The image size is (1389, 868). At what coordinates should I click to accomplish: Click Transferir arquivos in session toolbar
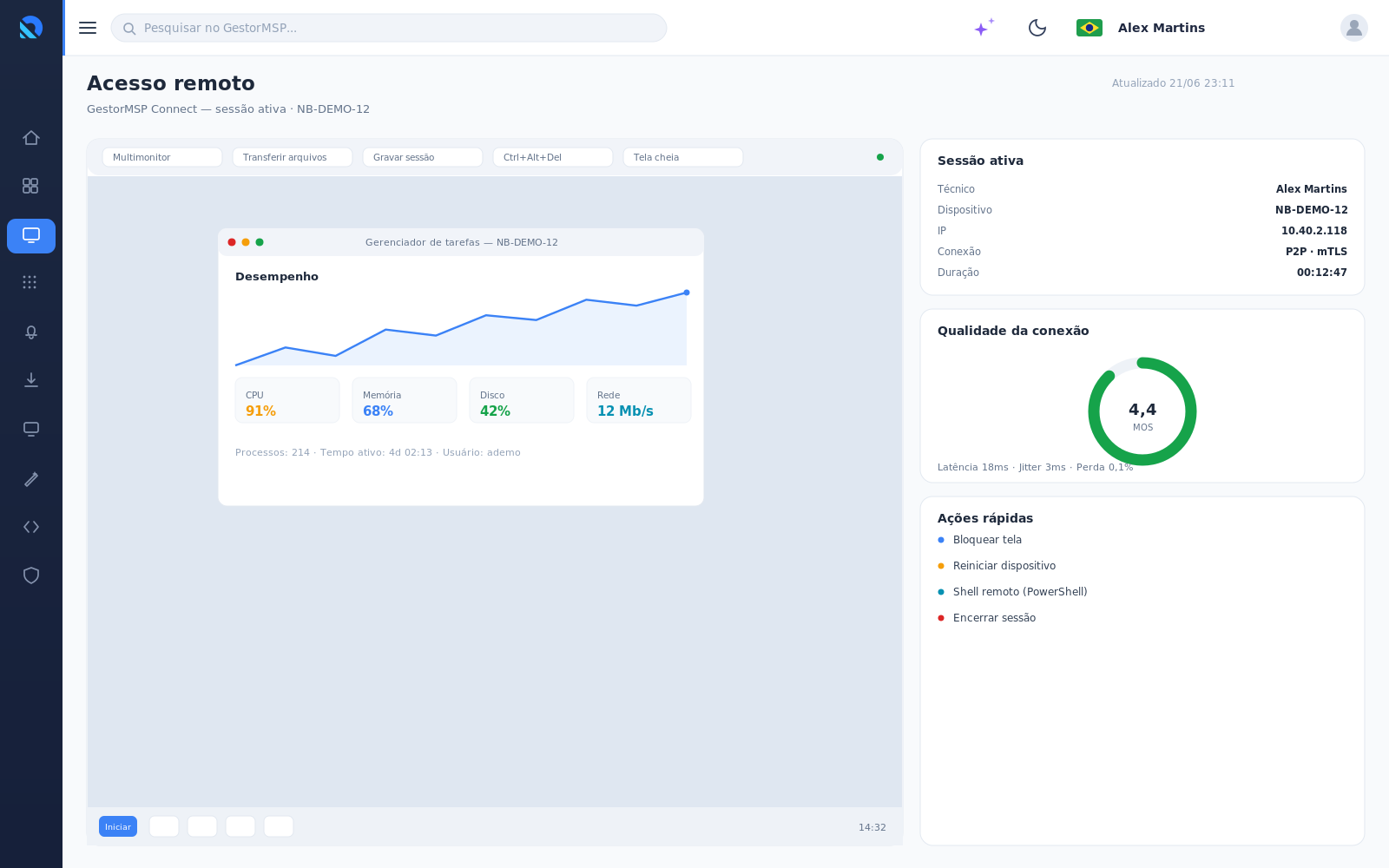[x=293, y=157]
